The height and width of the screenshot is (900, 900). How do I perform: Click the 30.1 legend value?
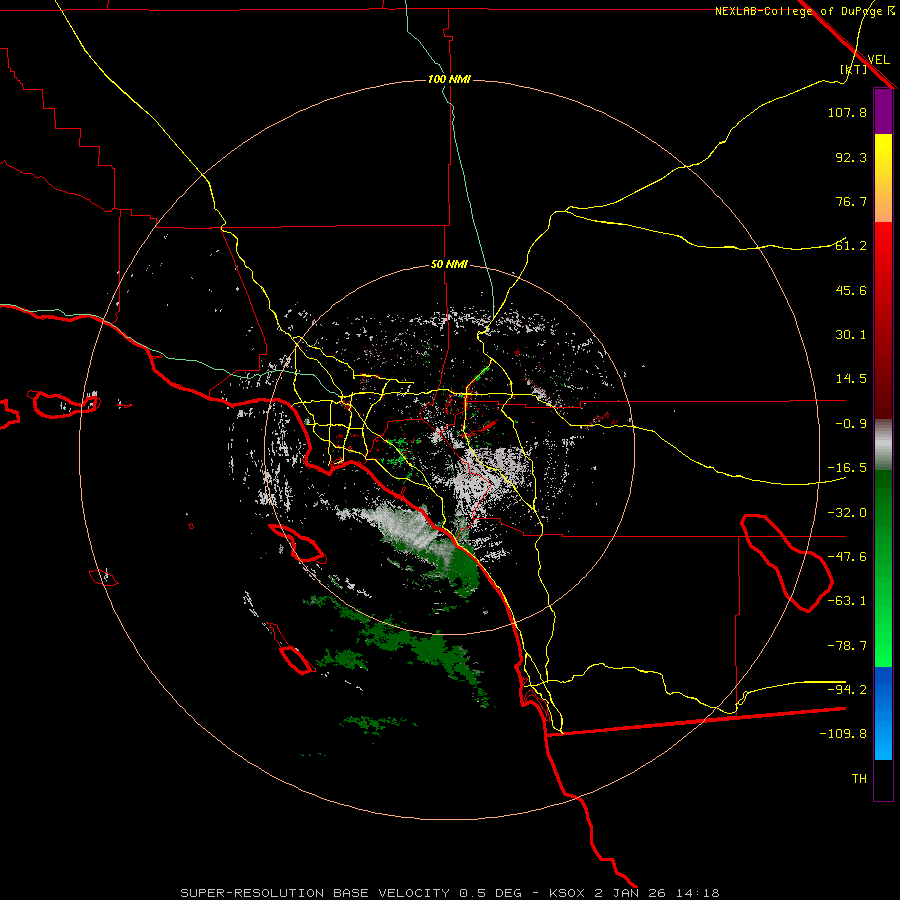(x=851, y=335)
